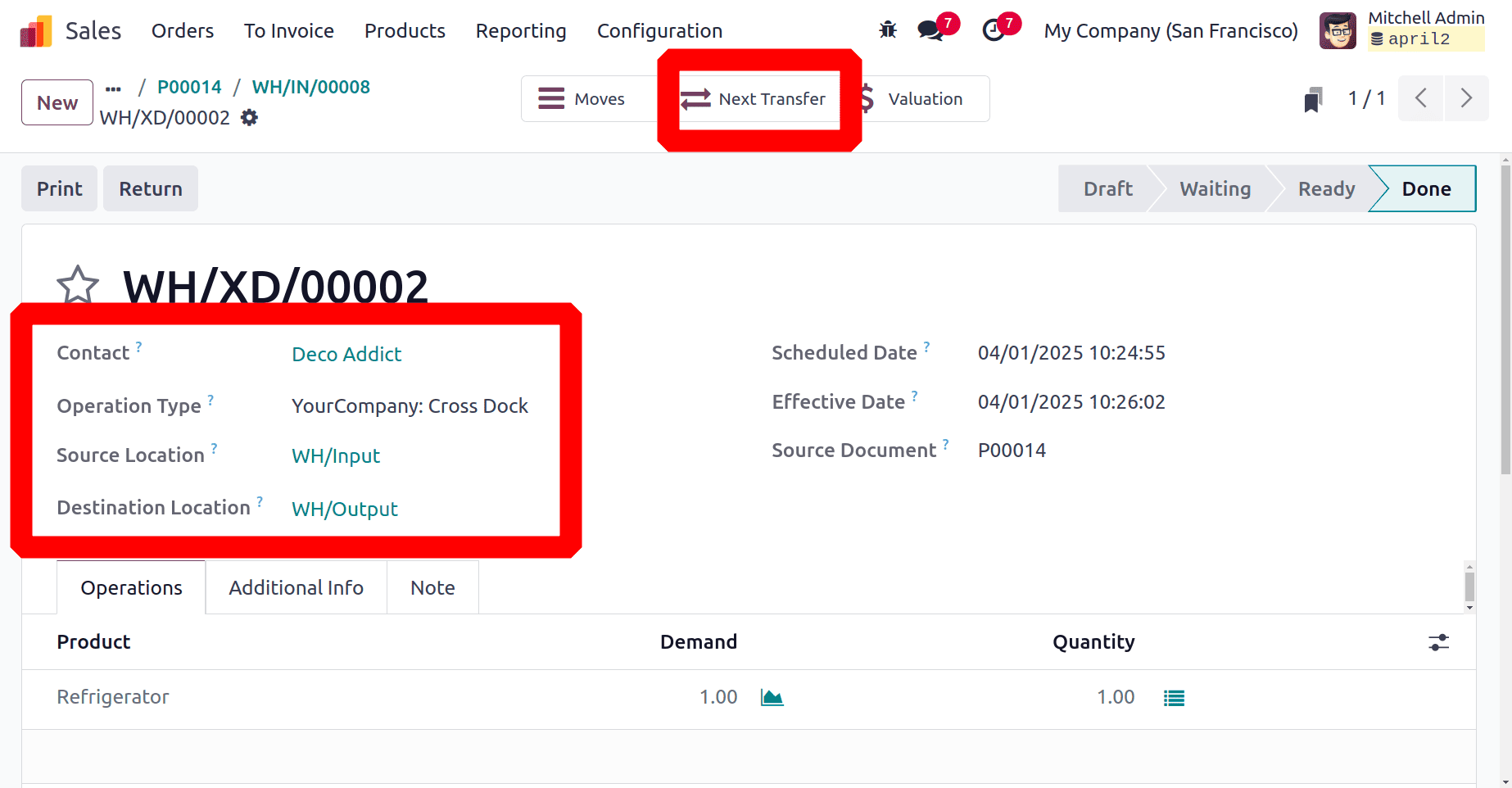Open optional columns settings icon
Image resolution: width=1512 pixels, height=788 pixels.
pyautogui.click(x=1438, y=642)
